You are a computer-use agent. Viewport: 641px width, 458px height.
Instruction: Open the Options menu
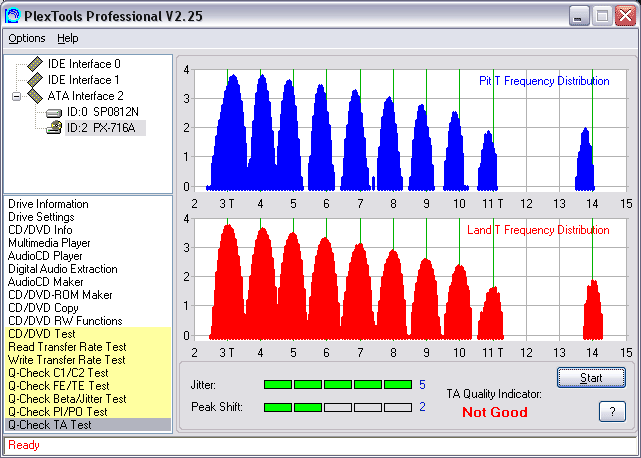tap(27, 38)
